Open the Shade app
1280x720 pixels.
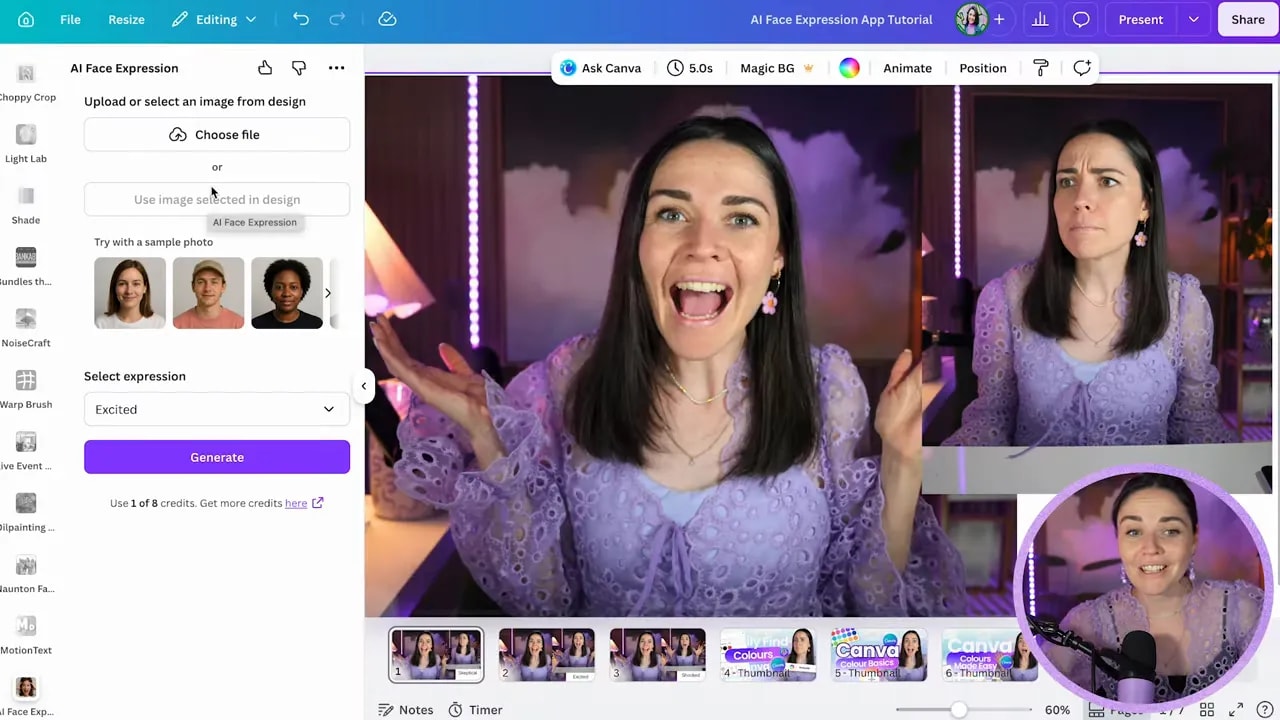(x=26, y=205)
